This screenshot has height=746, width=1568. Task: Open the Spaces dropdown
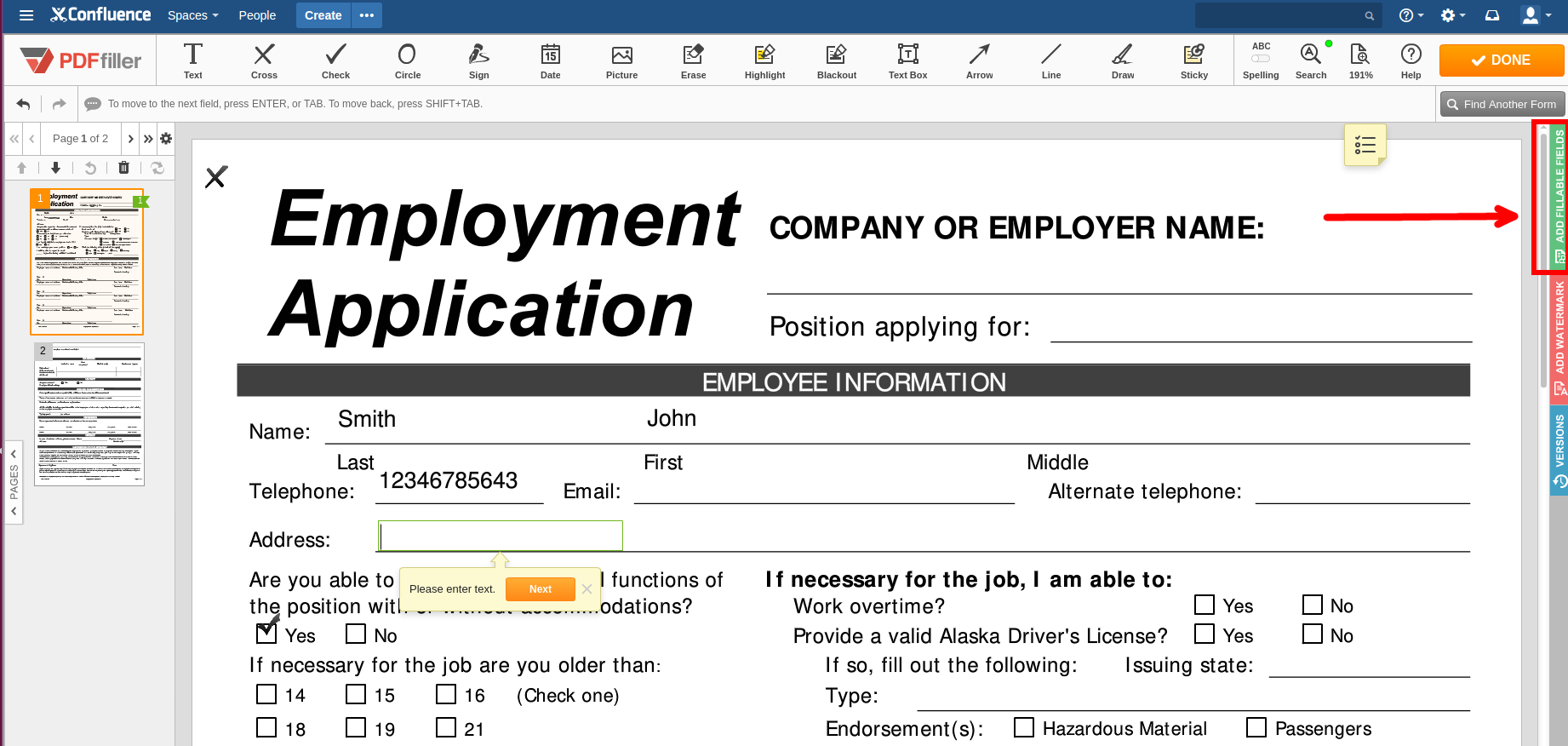192,15
